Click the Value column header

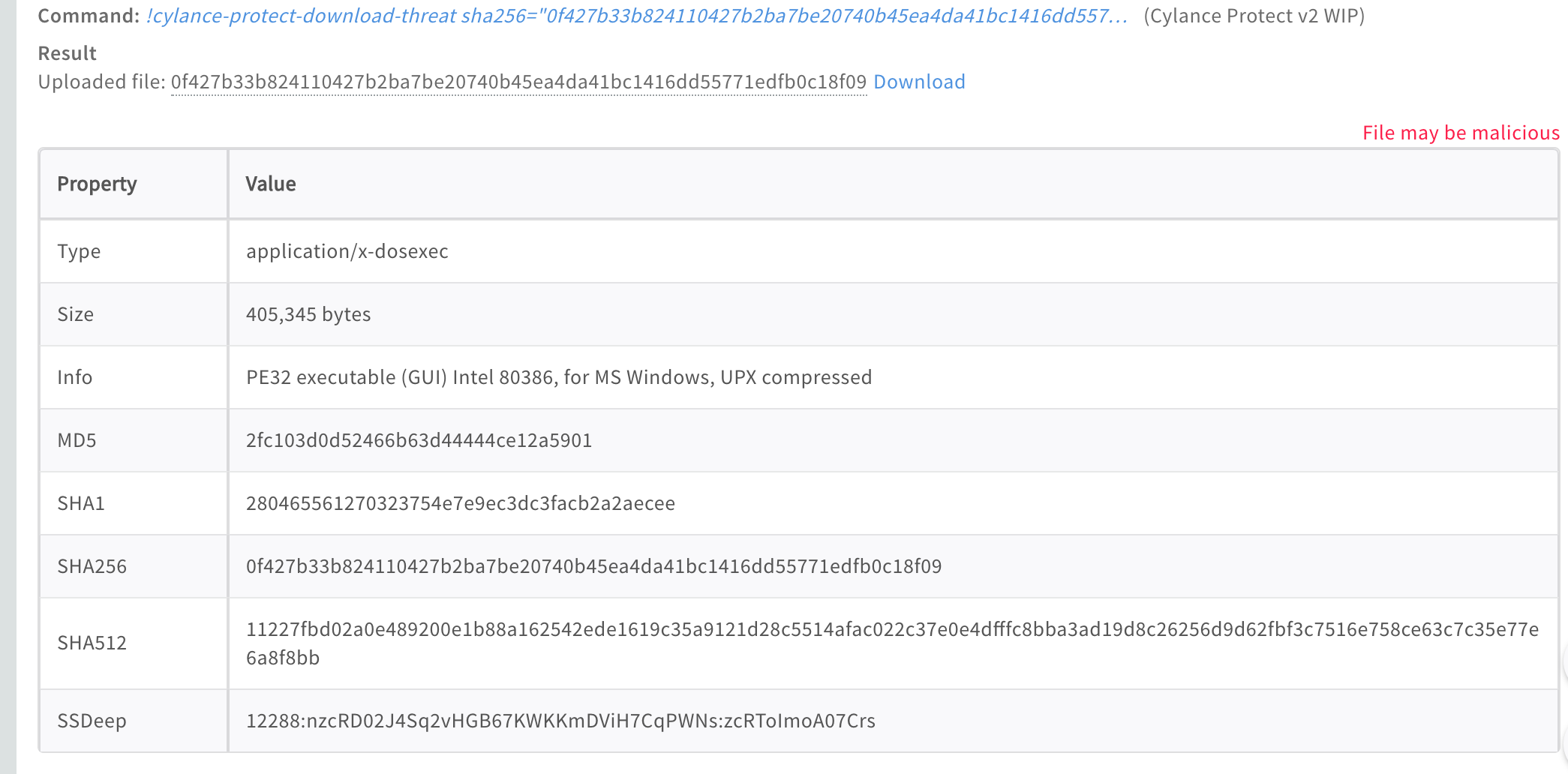[x=271, y=184]
